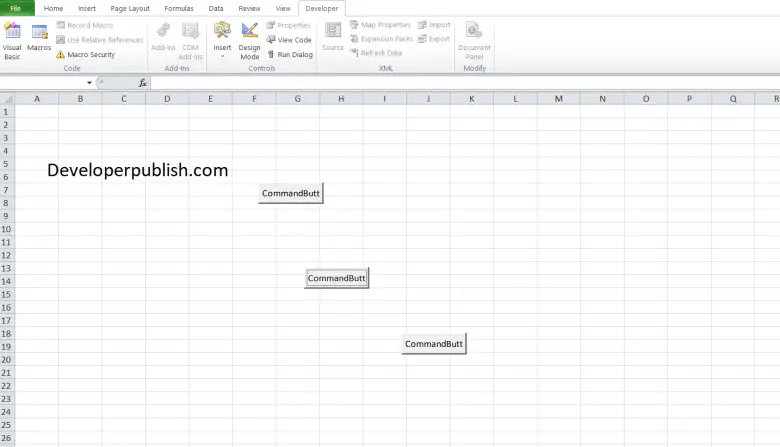Viewport: 780px width, 447px height.
Task: Click the CommandButton near row 14
Action: [337, 278]
